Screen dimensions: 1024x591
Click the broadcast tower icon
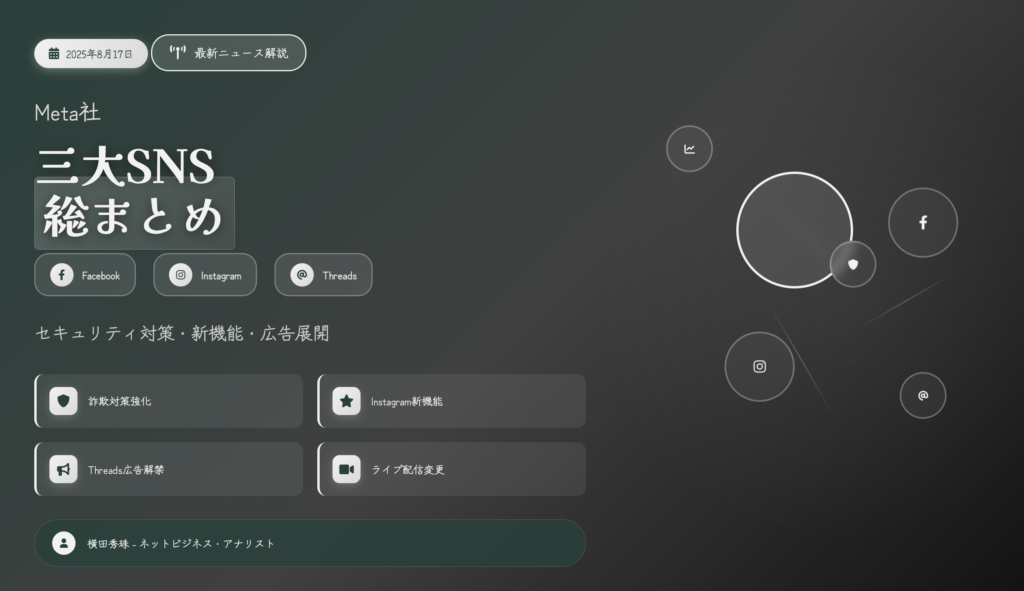click(178, 53)
